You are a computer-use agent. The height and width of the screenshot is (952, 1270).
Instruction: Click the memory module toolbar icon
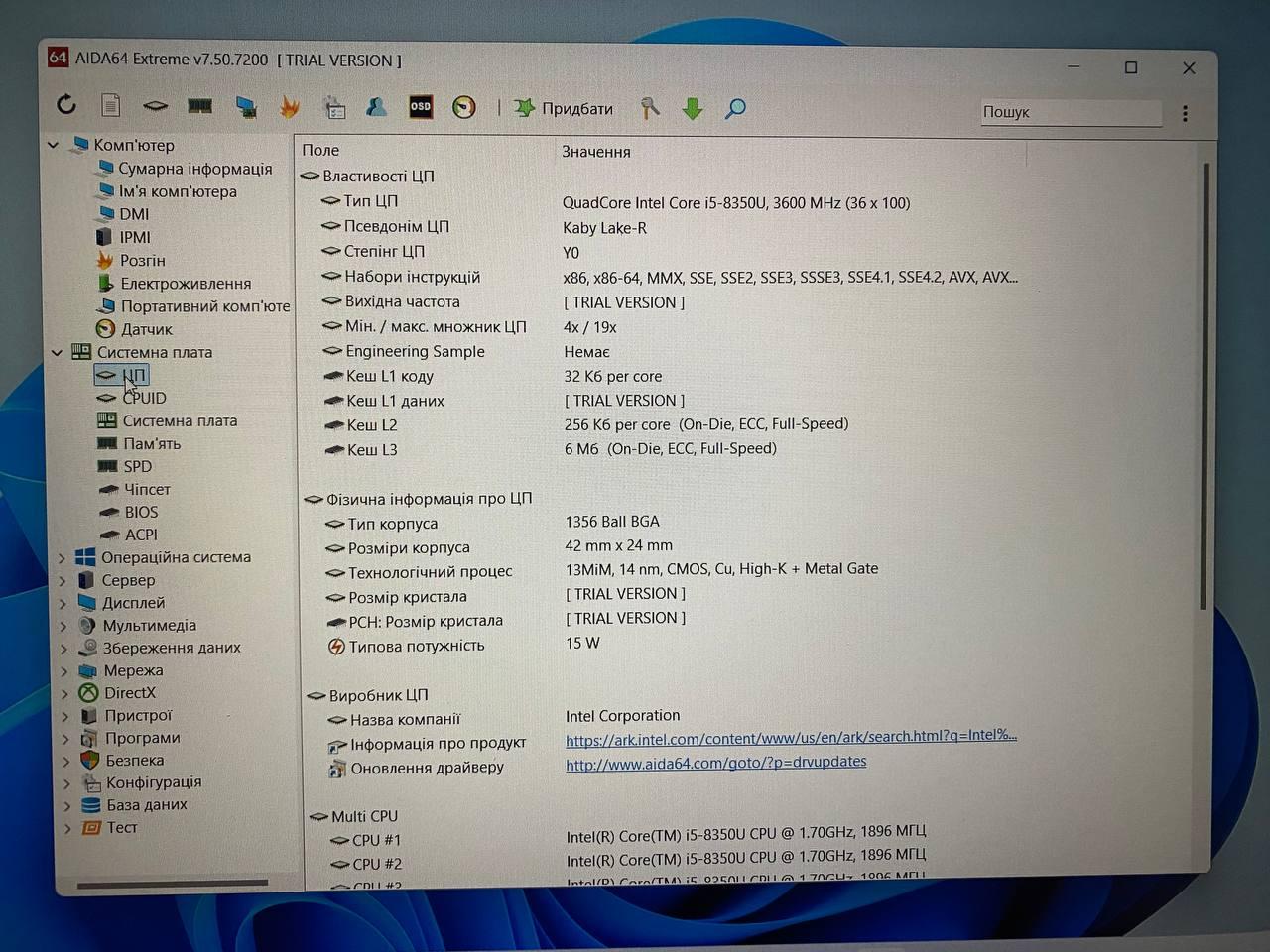(200, 106)
